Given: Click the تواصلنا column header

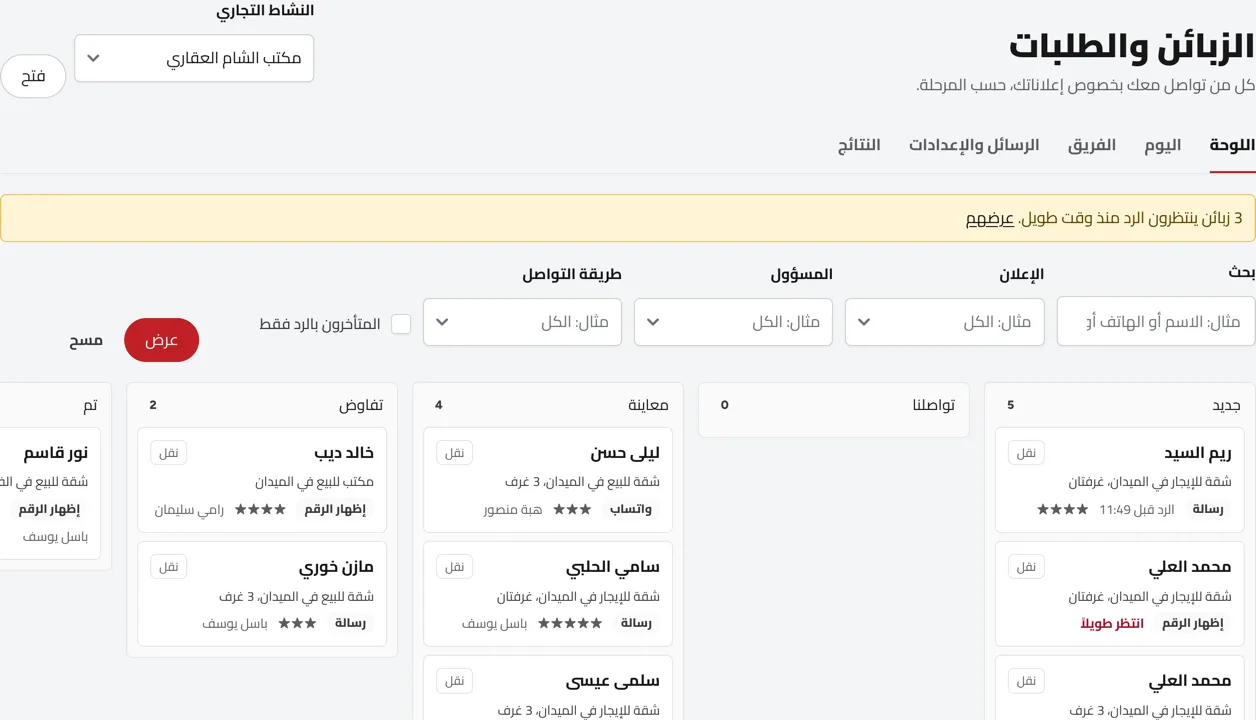Looking at the screenshot, I should tap(933, 405).
